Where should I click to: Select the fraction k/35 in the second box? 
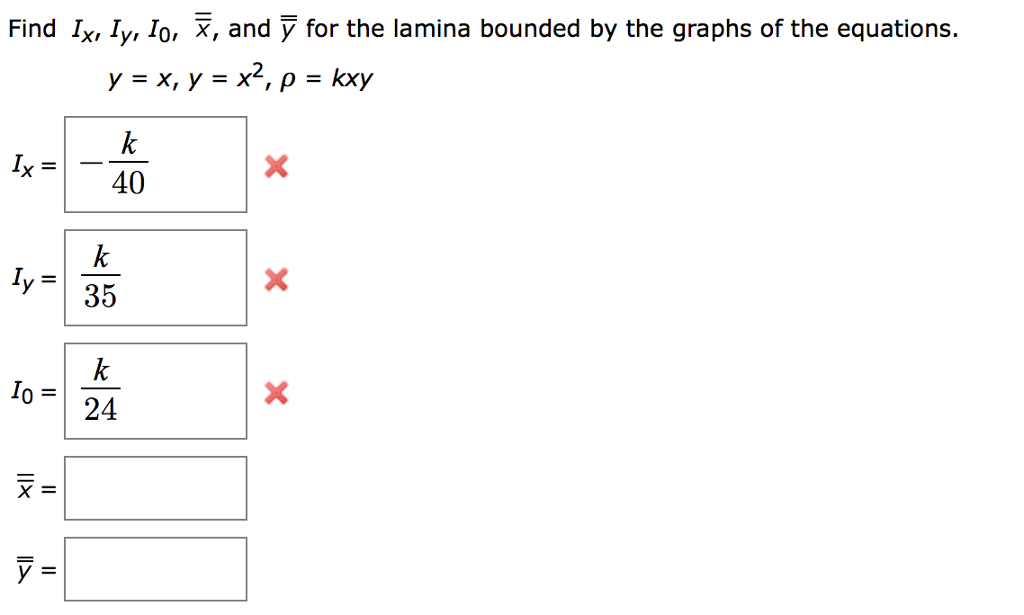pos(100,277)
